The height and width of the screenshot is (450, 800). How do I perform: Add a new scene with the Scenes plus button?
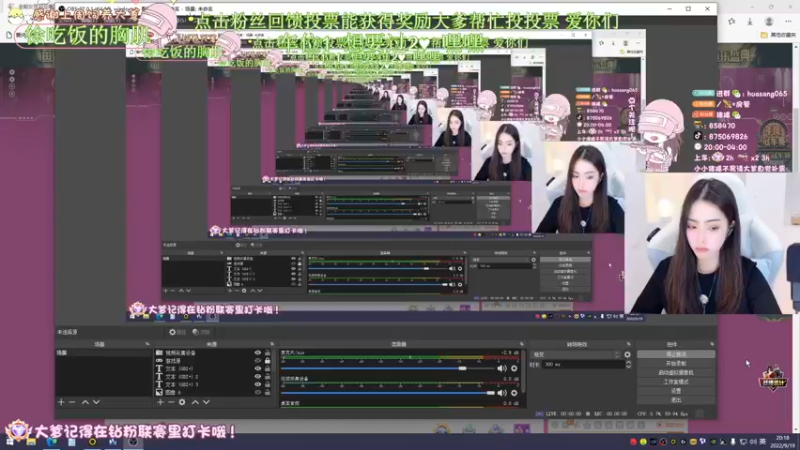[x=61, y=402]
